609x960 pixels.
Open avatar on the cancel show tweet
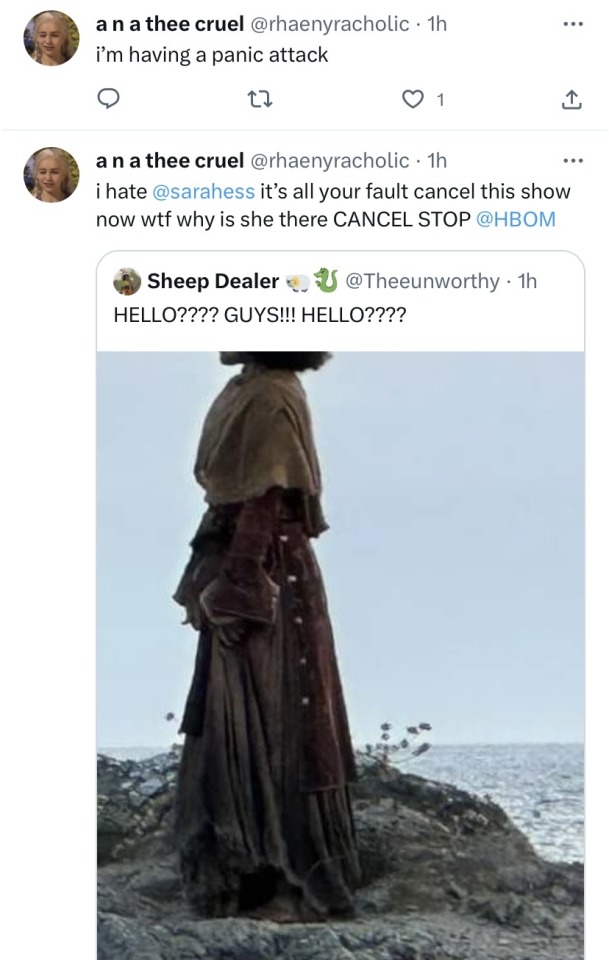click(51, 174)
